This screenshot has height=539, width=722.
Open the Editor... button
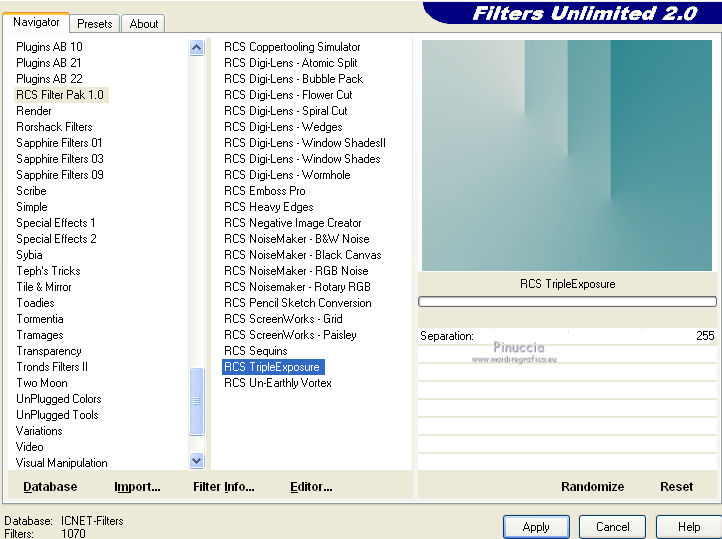tap(311, 487)
